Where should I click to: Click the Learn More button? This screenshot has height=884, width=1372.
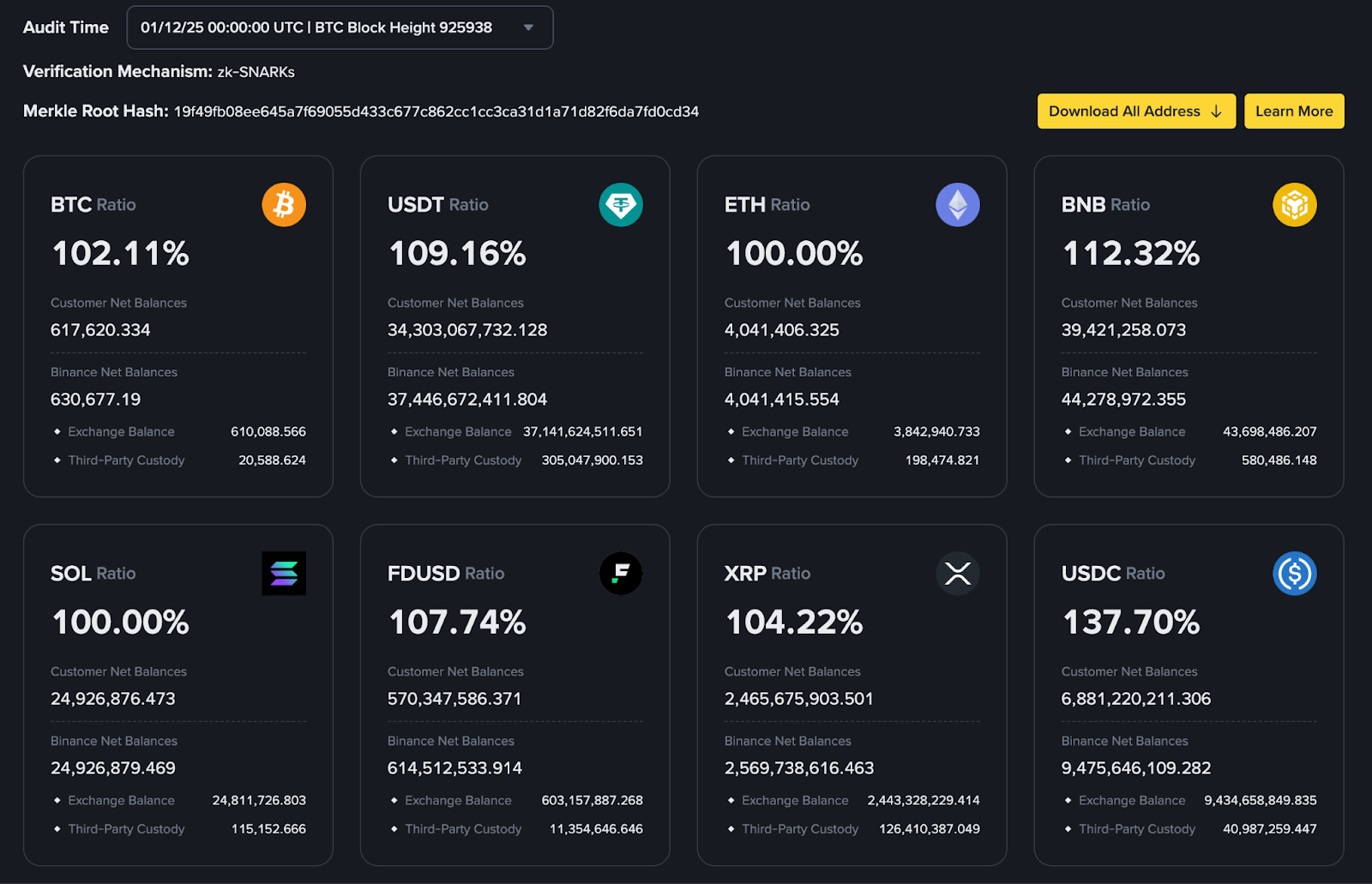[x=1294, y=111]
